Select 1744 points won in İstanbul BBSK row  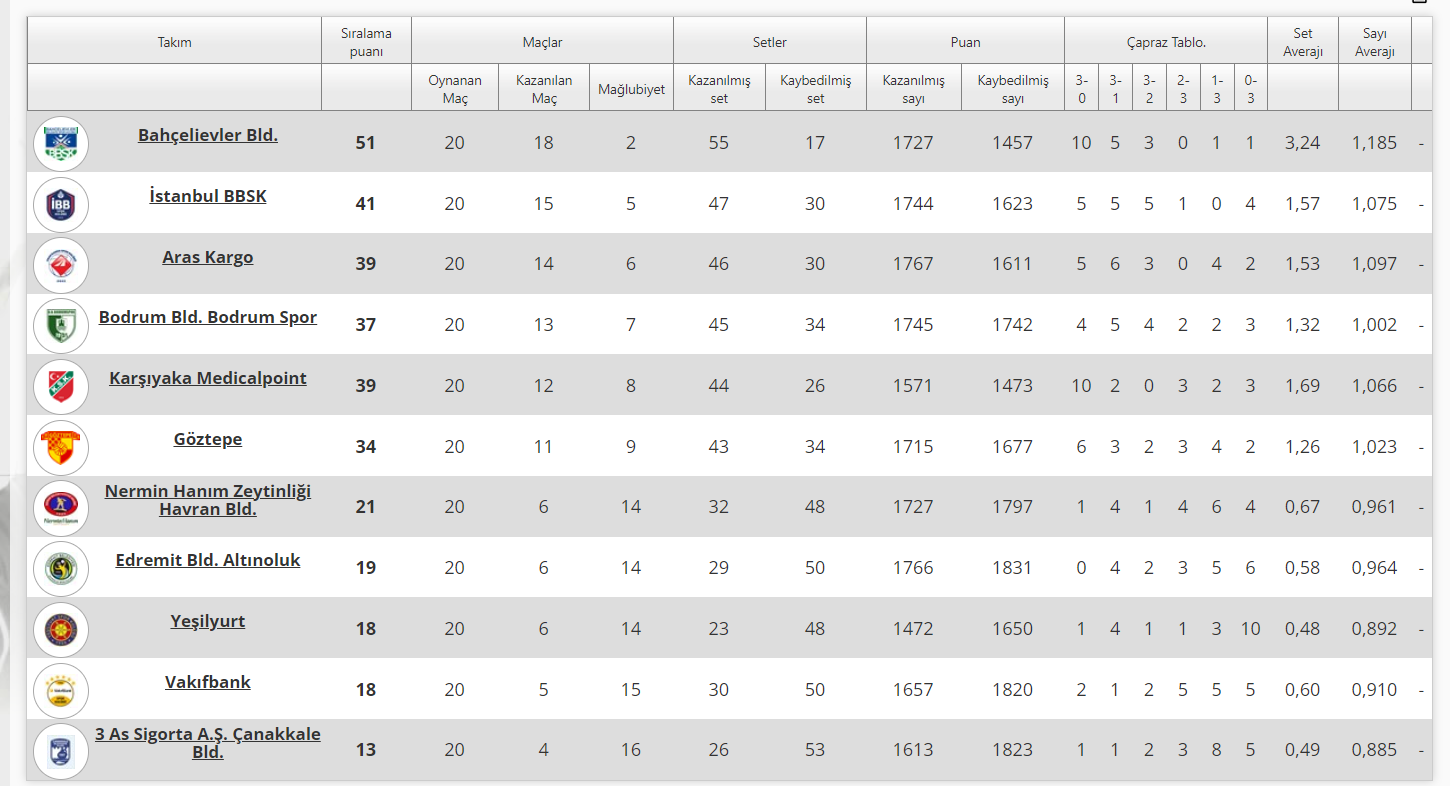pos(913,204)
